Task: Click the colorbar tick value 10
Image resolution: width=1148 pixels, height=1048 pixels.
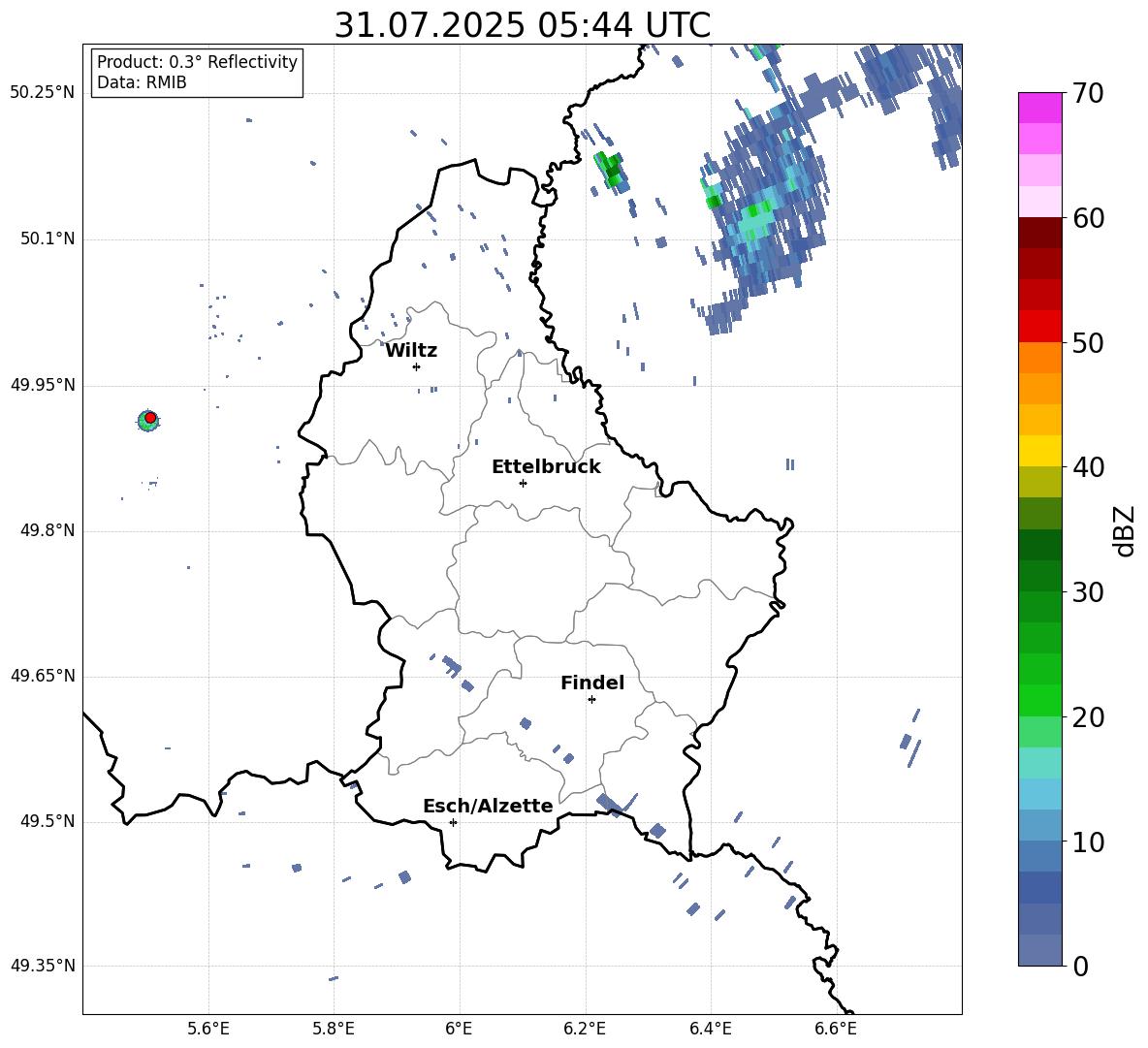Action: (x=1088, y=842)
